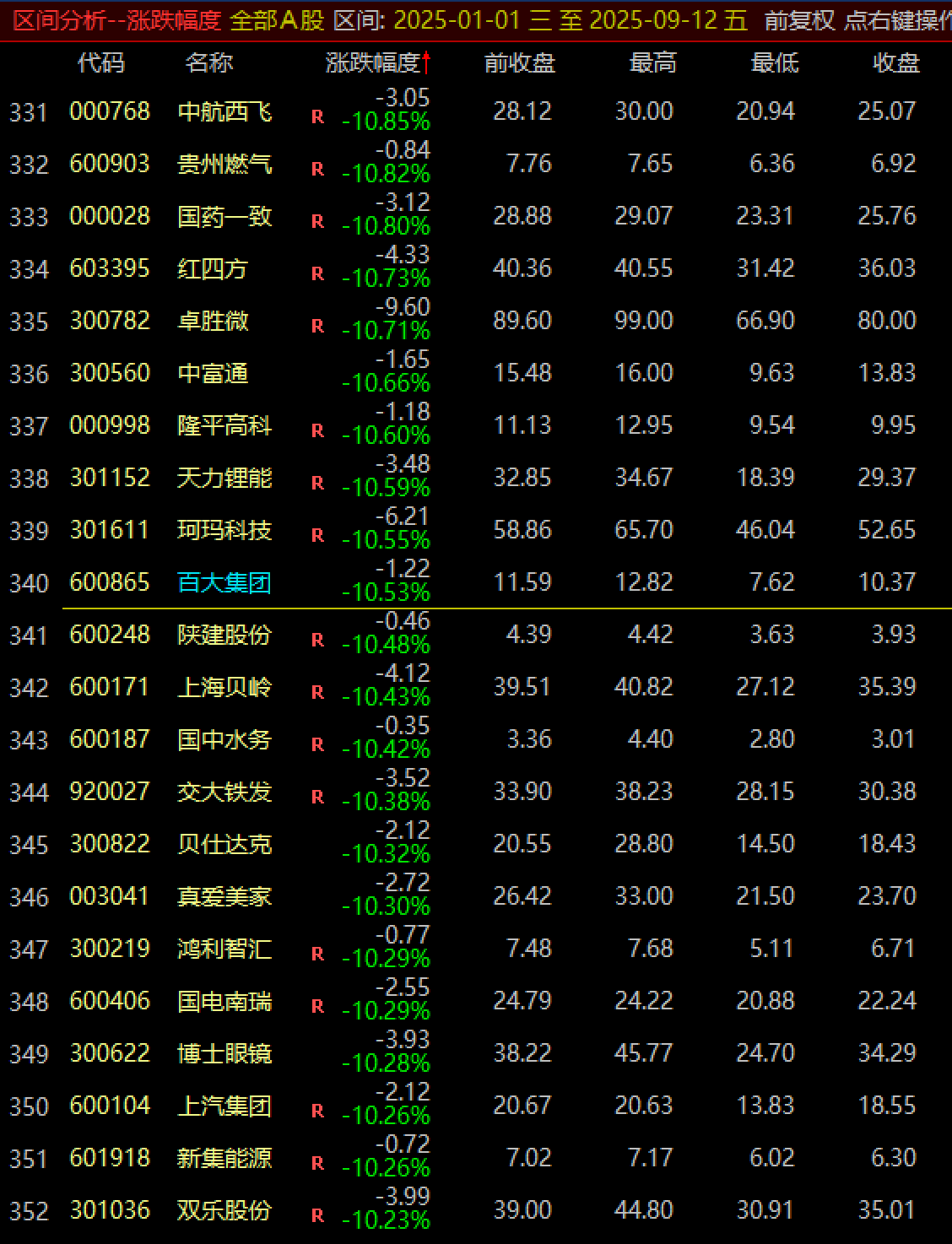Click the R marker for 卓胜微
952x1244 pixels.
317,327
